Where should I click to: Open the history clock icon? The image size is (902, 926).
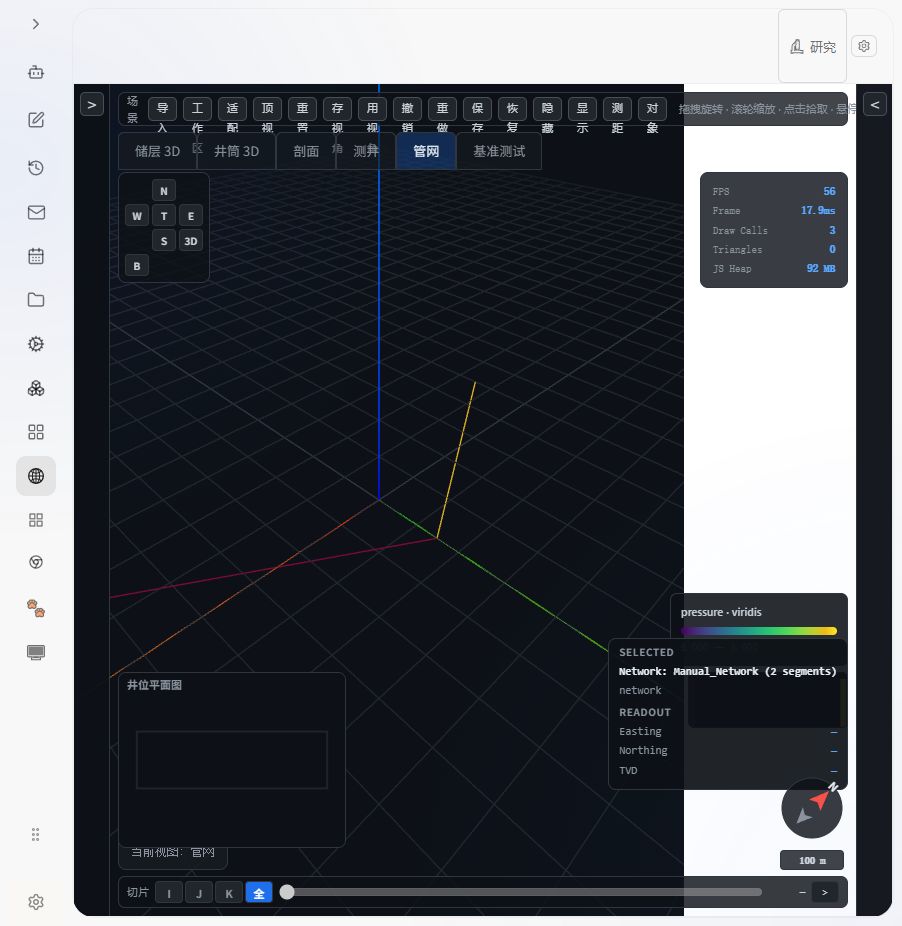(x=36, y=168)
